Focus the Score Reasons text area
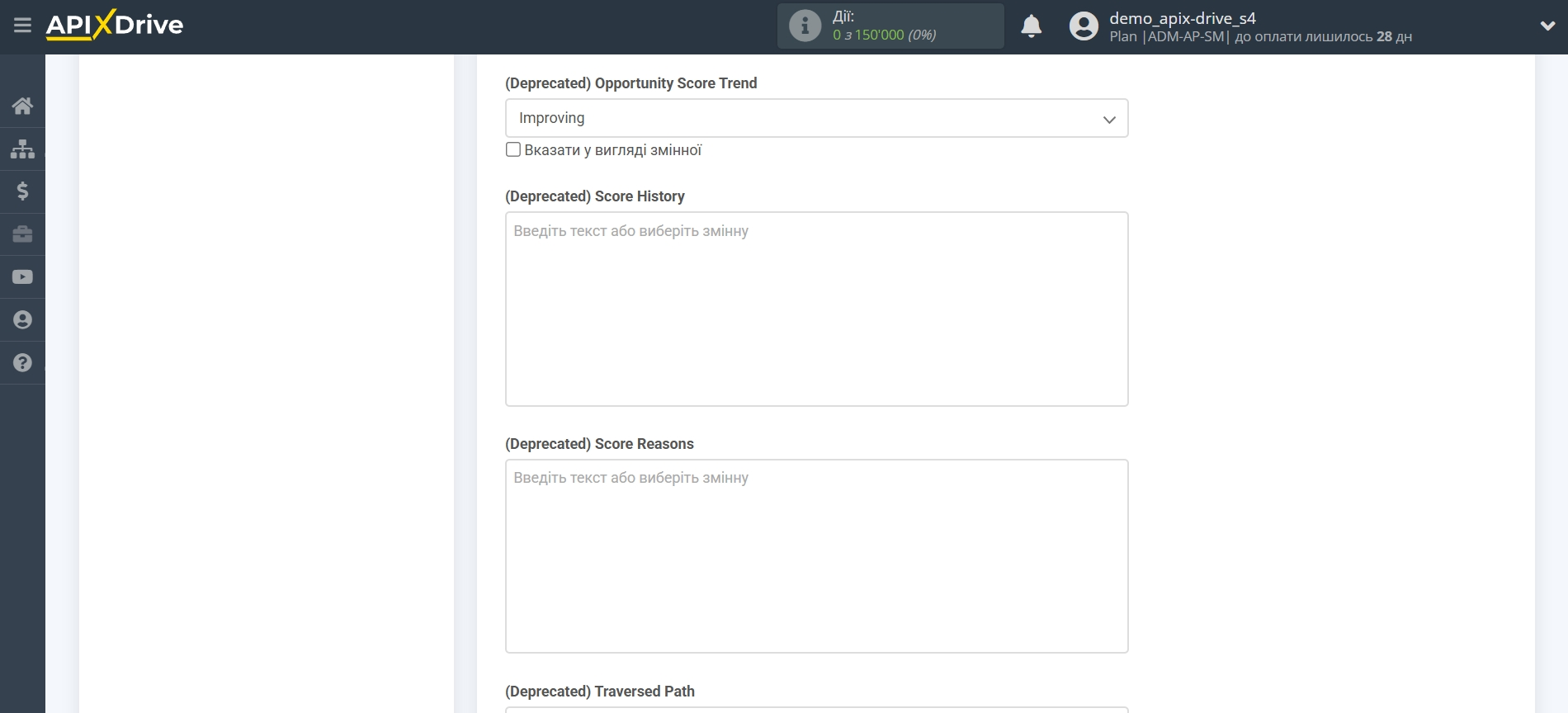 [x=816, y=556]
